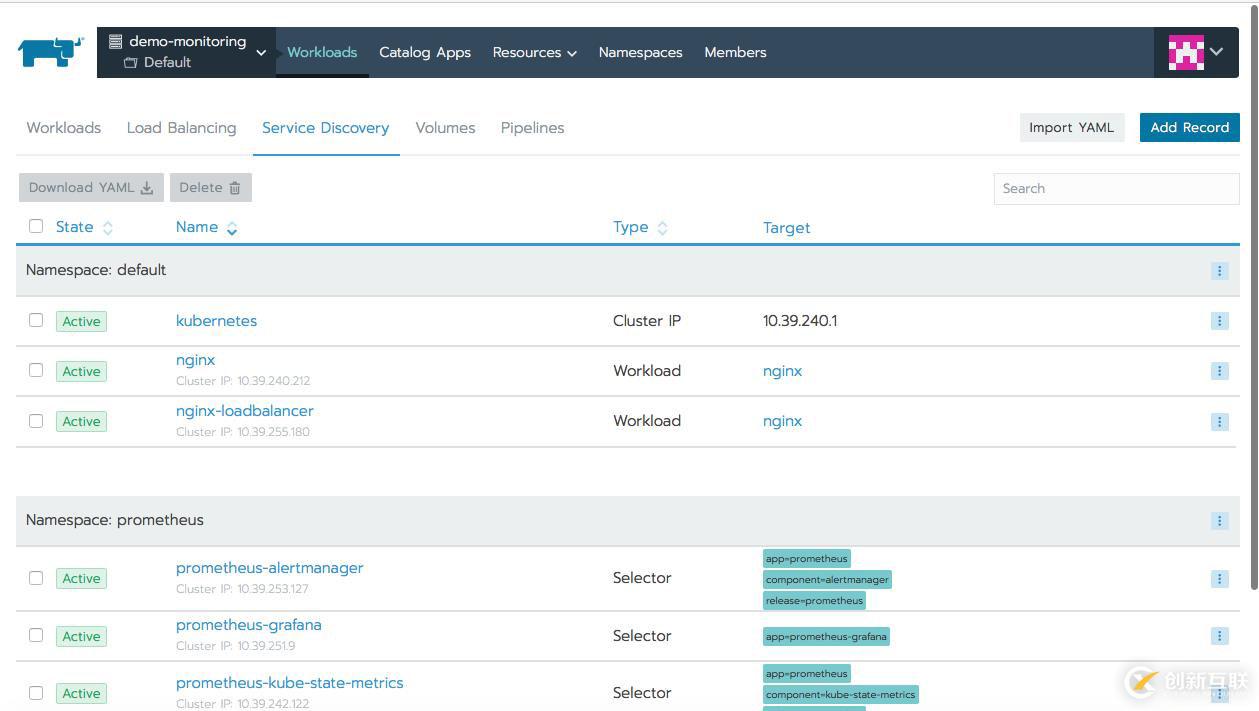This screenshot has height=711, width=1259.
Task: Open default namespace actions menu
Action: 1219,271
